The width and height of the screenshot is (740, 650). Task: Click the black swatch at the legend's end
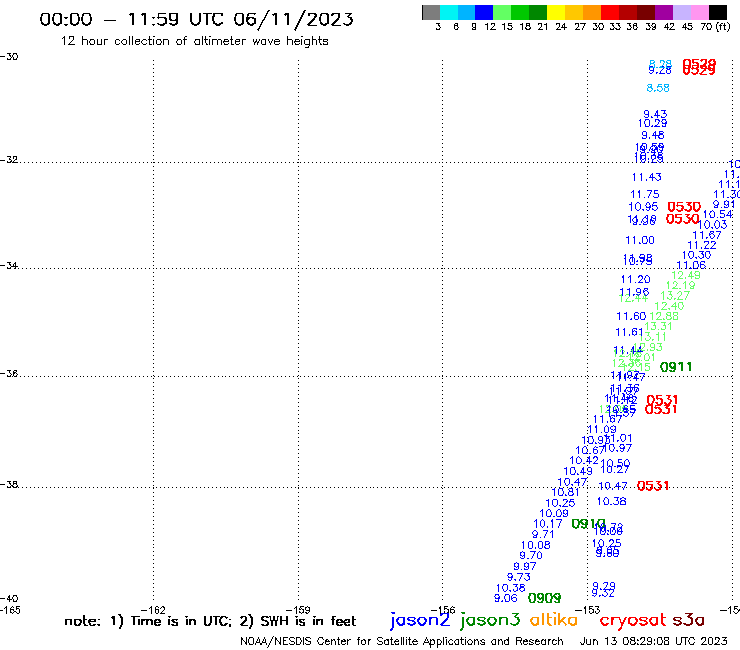tap(718, 13)
